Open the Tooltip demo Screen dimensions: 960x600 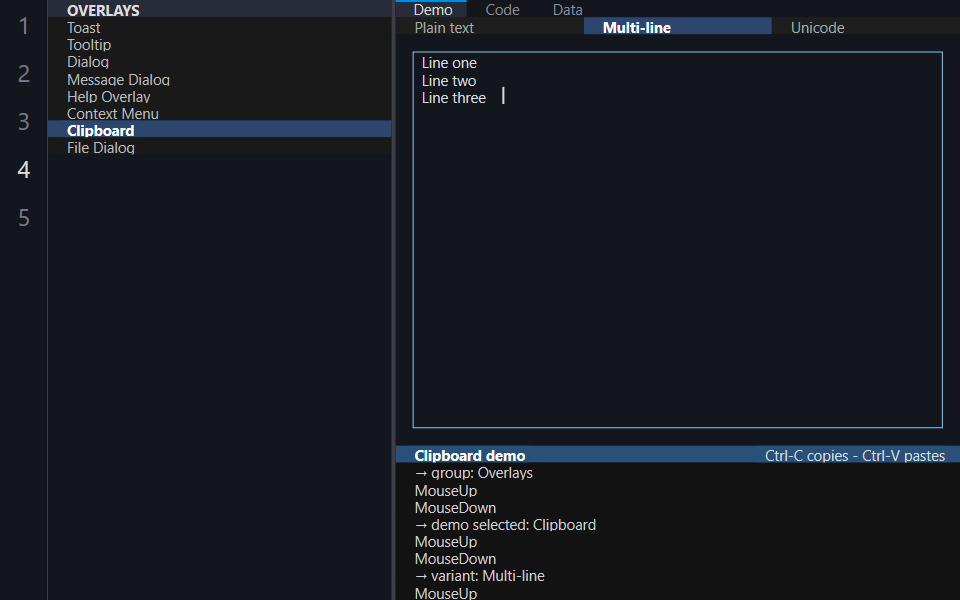click(x=219, y=45)
